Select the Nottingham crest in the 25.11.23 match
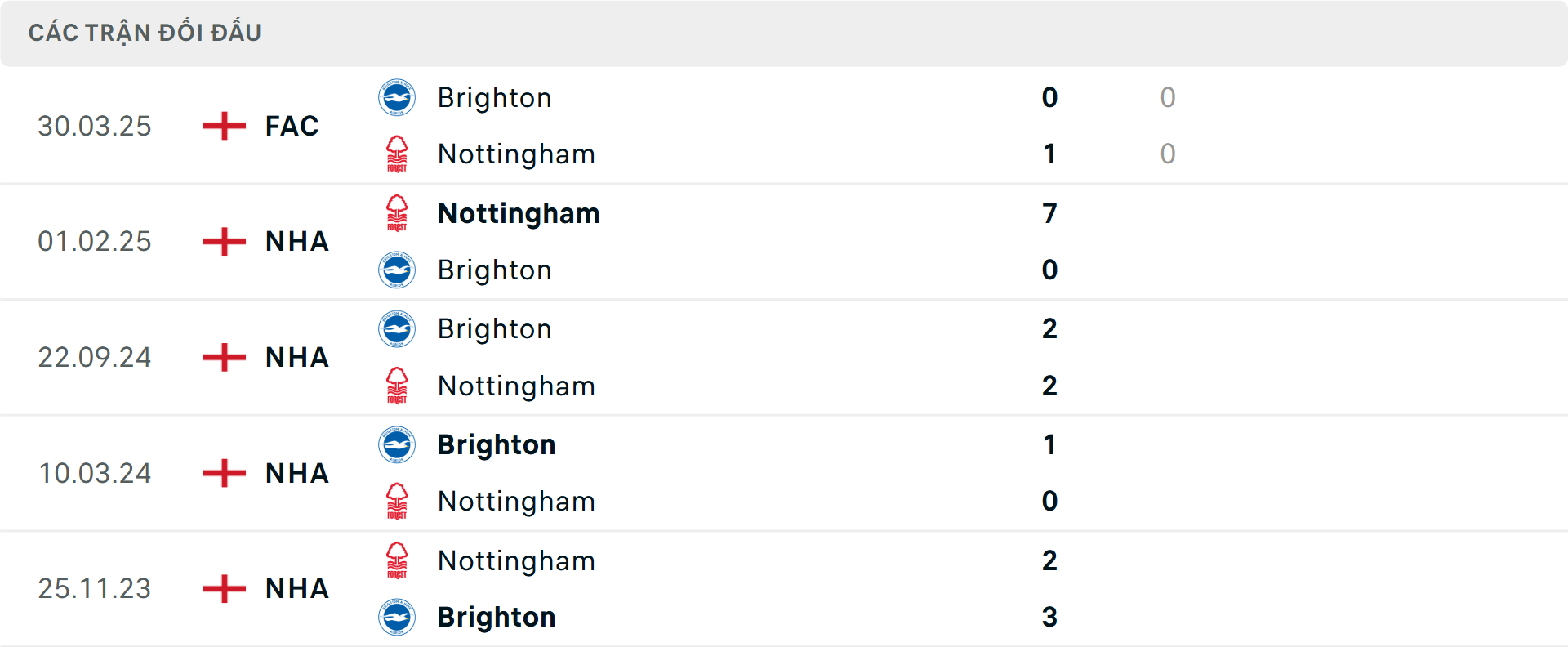This screenshot has height=647, width=1568. [x=398, y=561]
